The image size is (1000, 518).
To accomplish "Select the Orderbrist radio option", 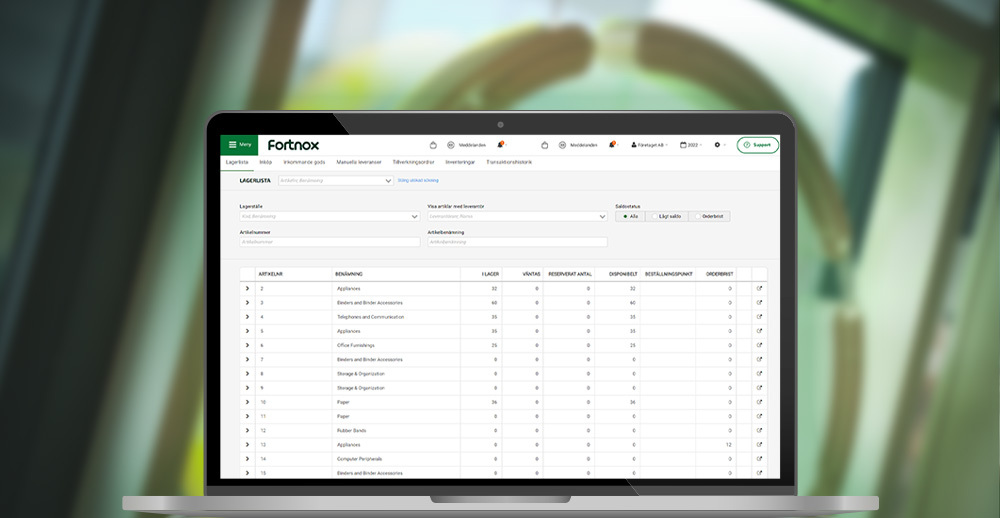I will point(709,216).
